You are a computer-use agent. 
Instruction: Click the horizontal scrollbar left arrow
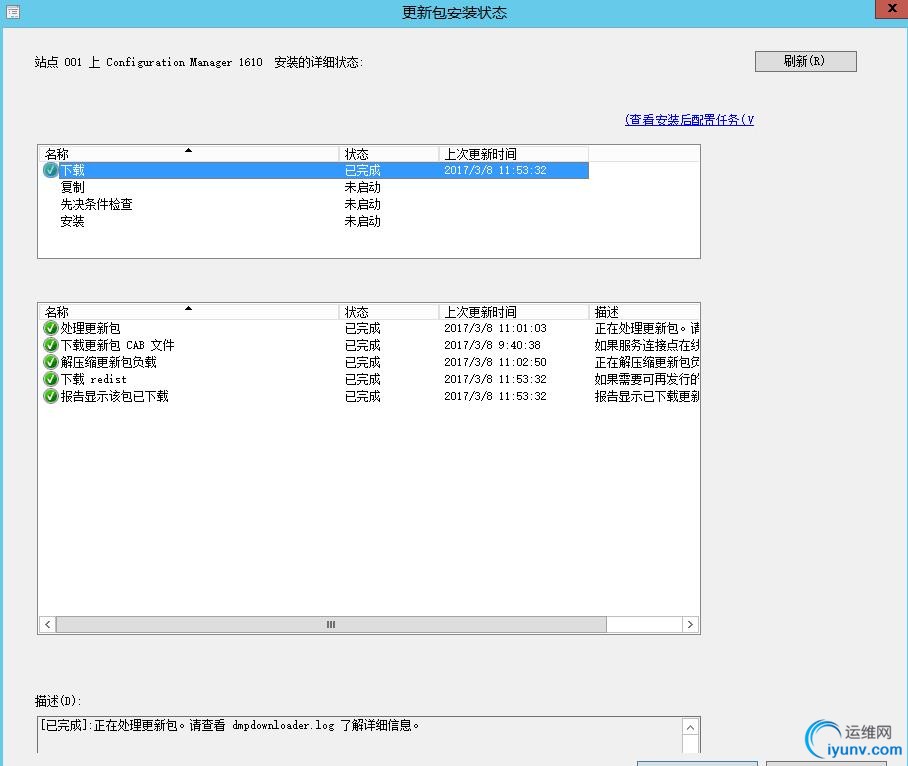click(x=47, y=625)
